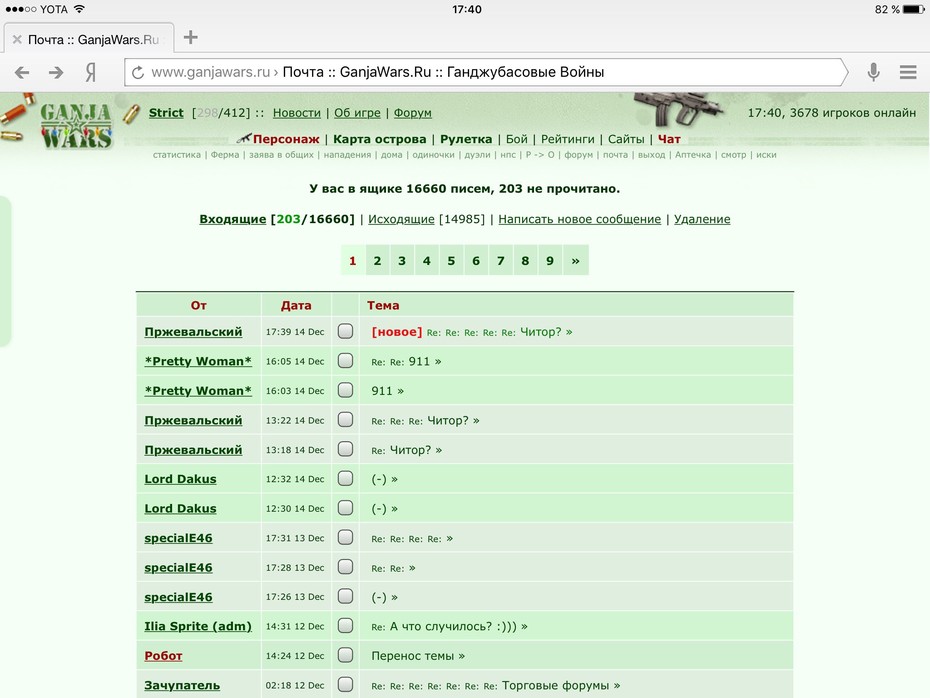Open the 'Re: Re: 911' message
930x698 pixels.
tap(406, 361)
